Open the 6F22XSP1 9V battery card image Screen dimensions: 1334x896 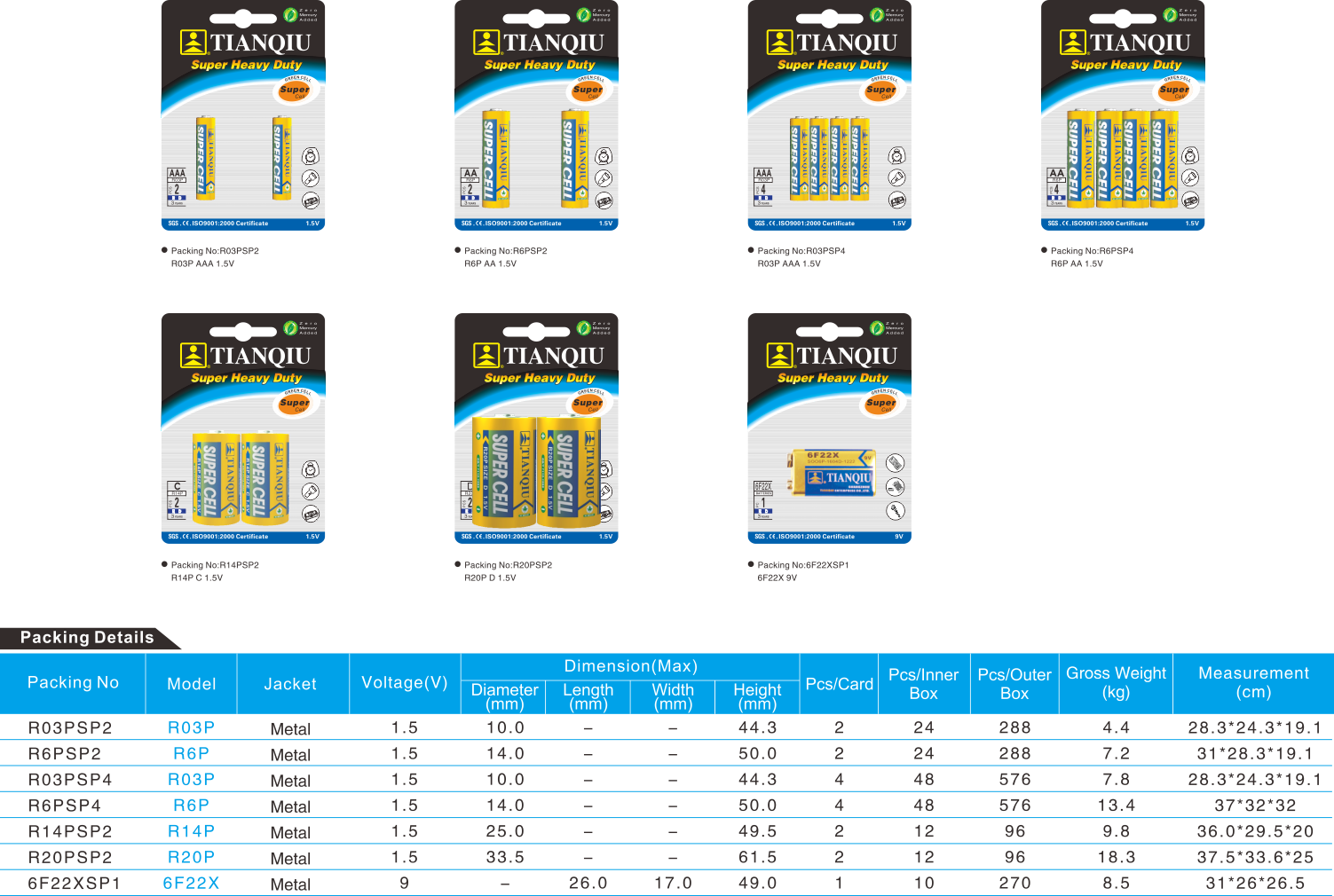(830, 428)
